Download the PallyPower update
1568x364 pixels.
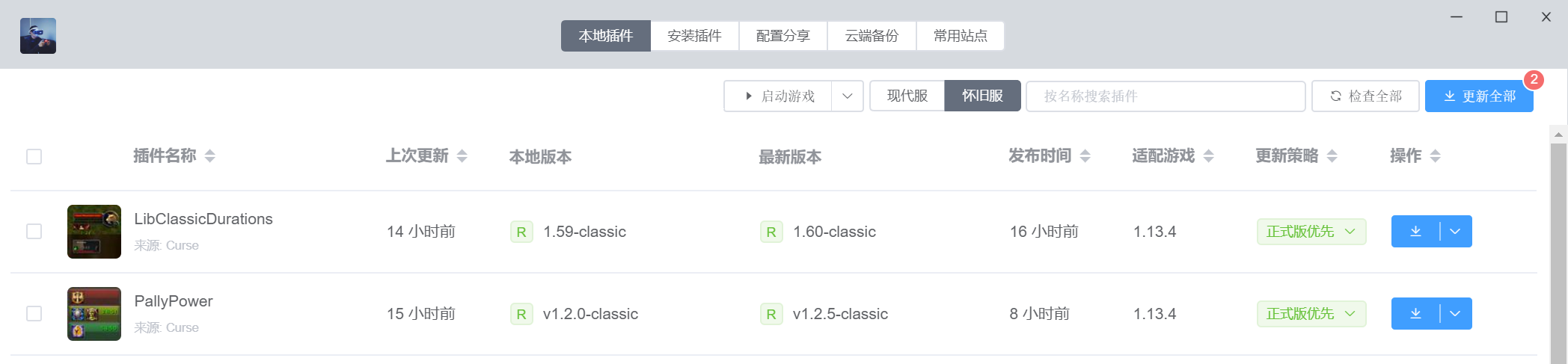1415,314
